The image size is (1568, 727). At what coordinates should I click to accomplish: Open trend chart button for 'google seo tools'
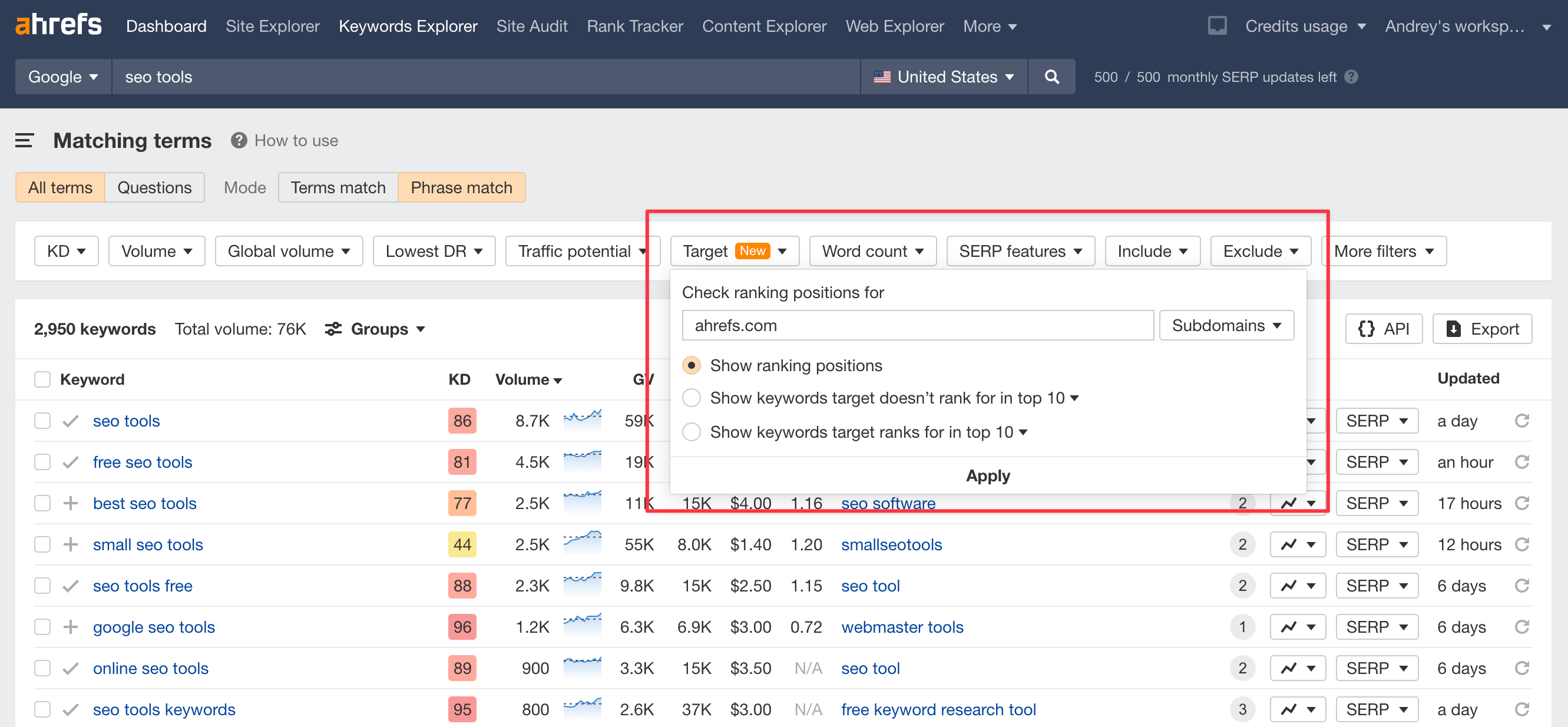pos(1298,626)
